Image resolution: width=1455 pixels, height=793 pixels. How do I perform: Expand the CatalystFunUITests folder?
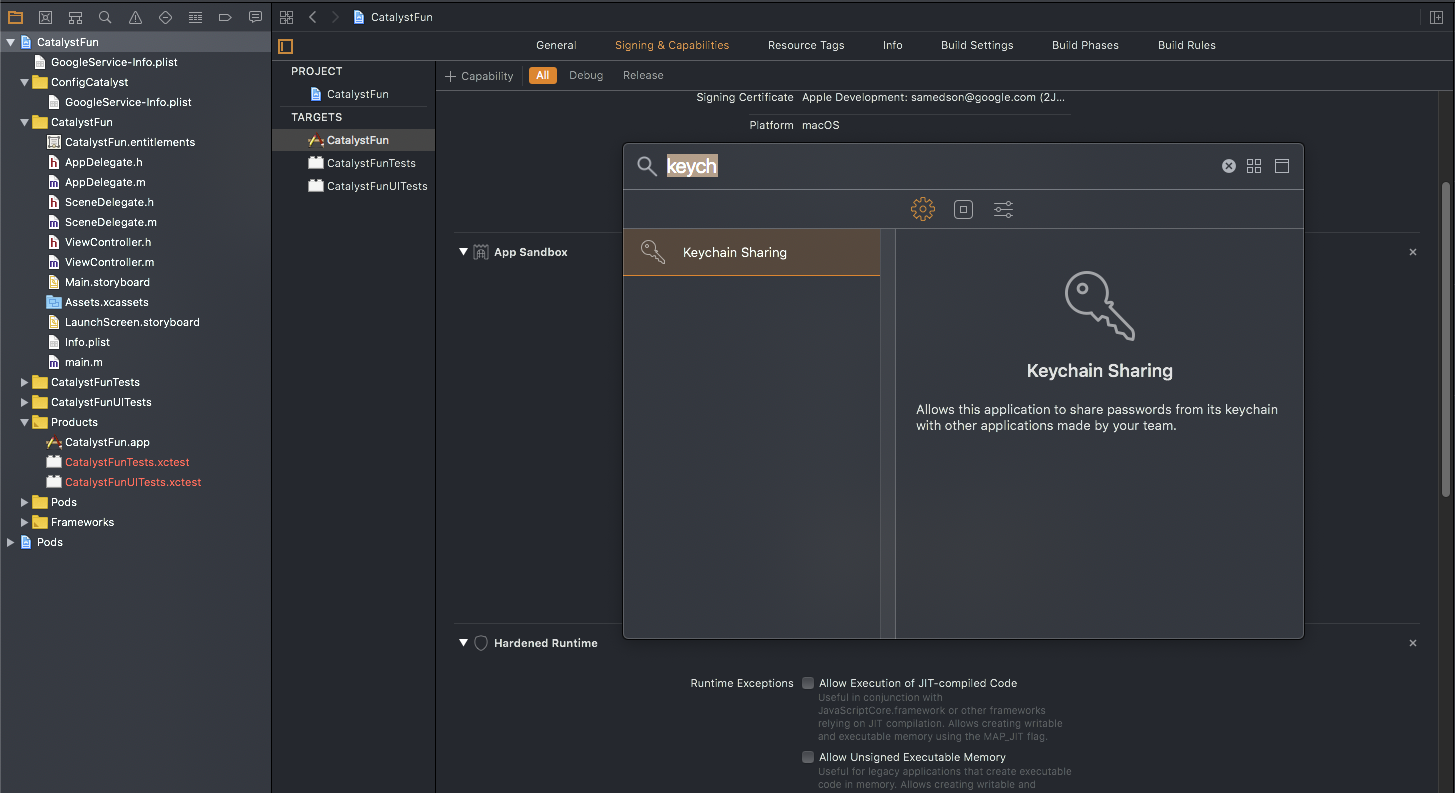coord(25,402)
